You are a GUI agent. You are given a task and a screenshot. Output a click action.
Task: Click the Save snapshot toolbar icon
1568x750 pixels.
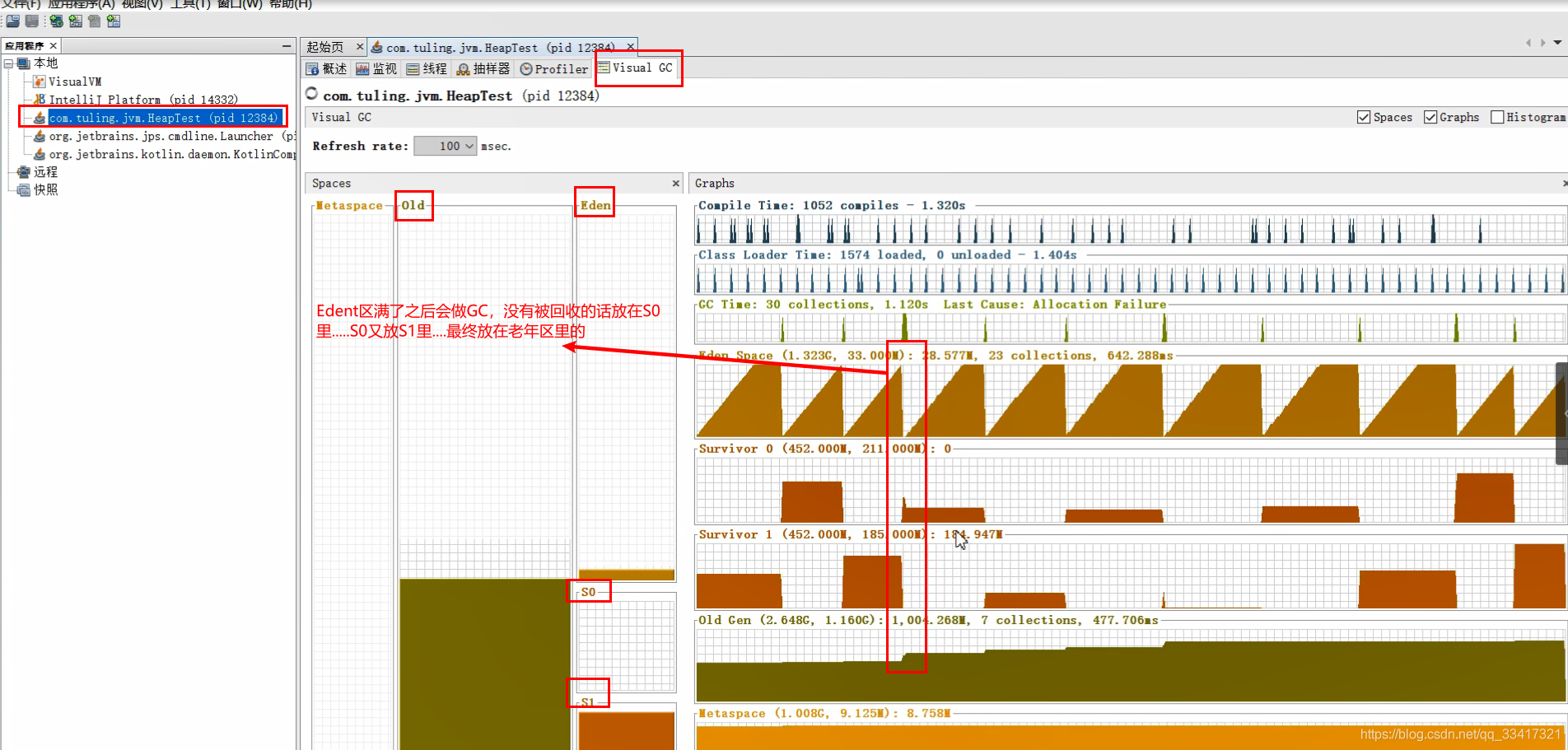pos(32,21)
